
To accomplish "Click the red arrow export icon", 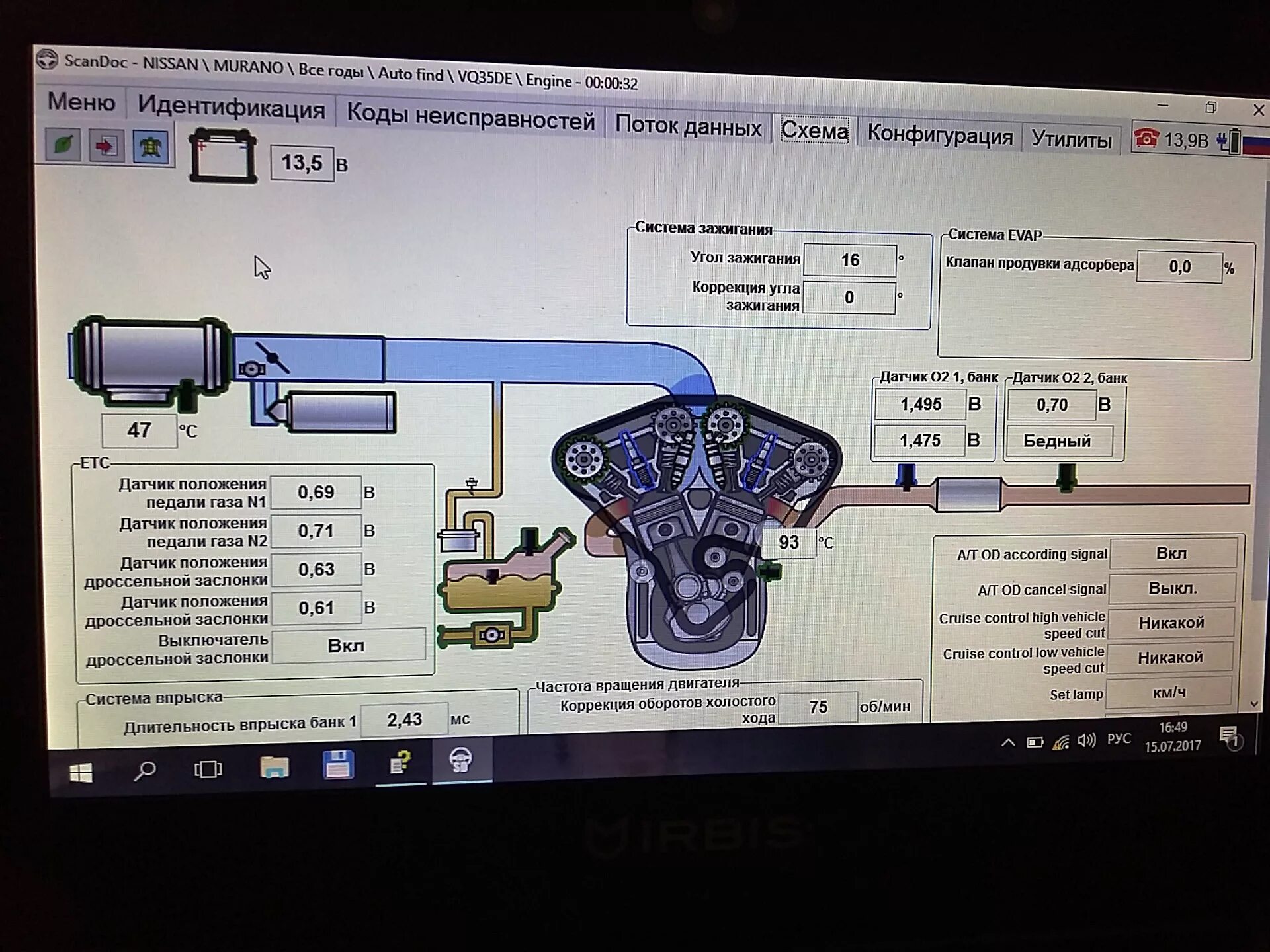I will [106, 145].
